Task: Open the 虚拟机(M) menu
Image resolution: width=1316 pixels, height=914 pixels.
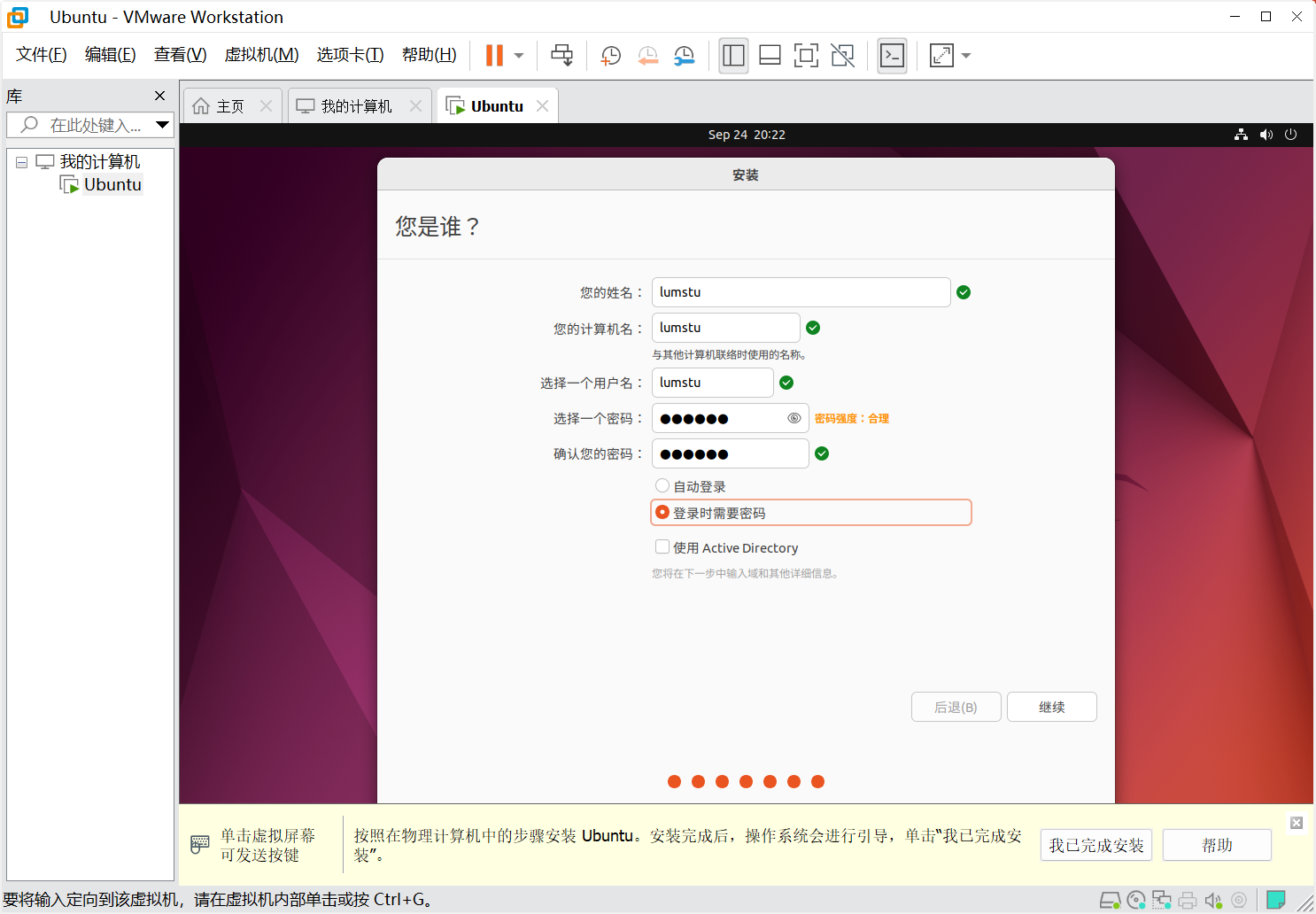Action: pos(262,55)
